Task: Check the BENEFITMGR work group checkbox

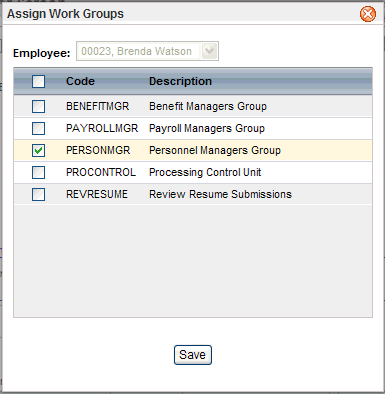Action: point(38,107)
